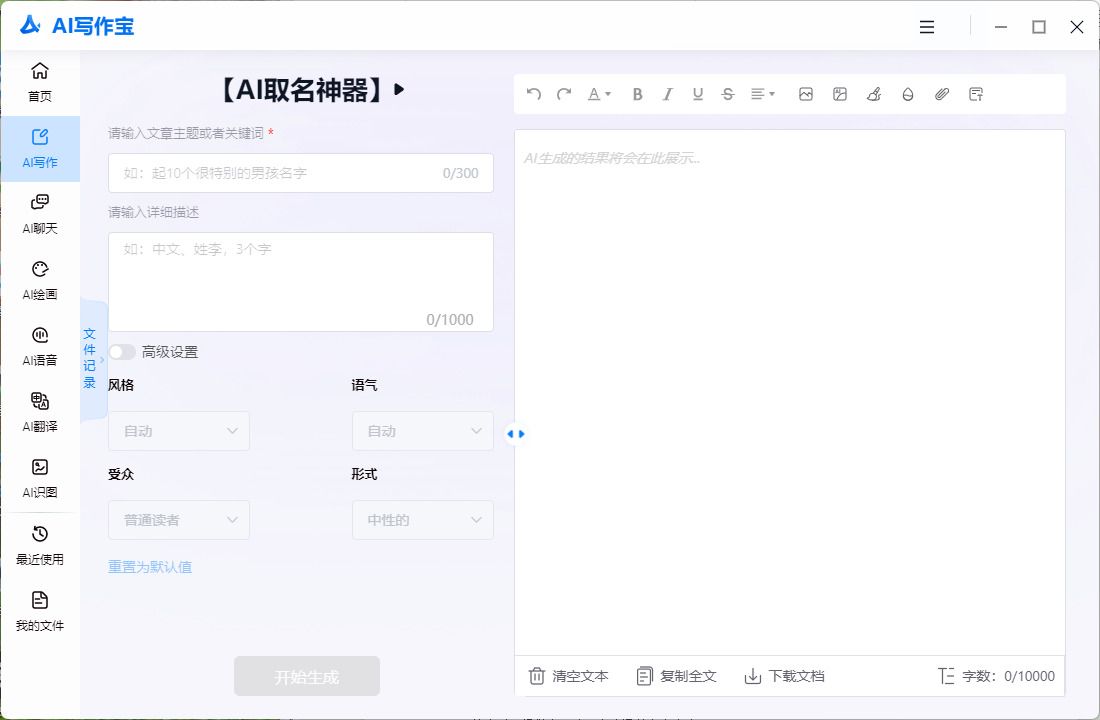Click the topic keyword input field
Screen dimensions: 1100x720
click(301, 173)
